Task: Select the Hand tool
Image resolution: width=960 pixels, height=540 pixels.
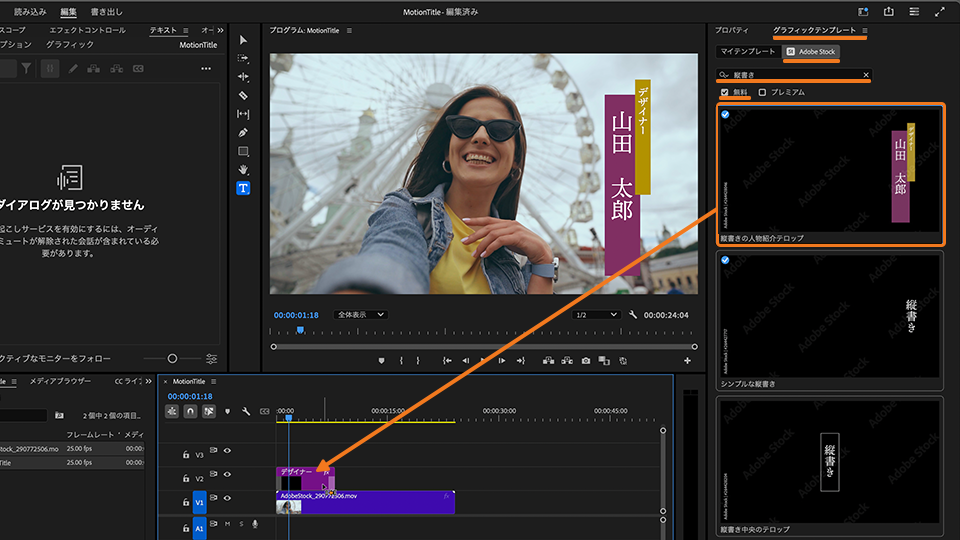Action: click(x=243, y=170)
